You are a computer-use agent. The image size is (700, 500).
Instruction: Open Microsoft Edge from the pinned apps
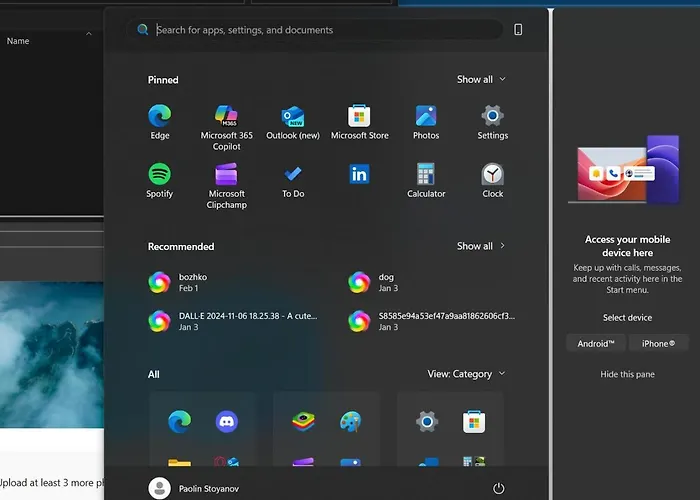tap(160, 117)
